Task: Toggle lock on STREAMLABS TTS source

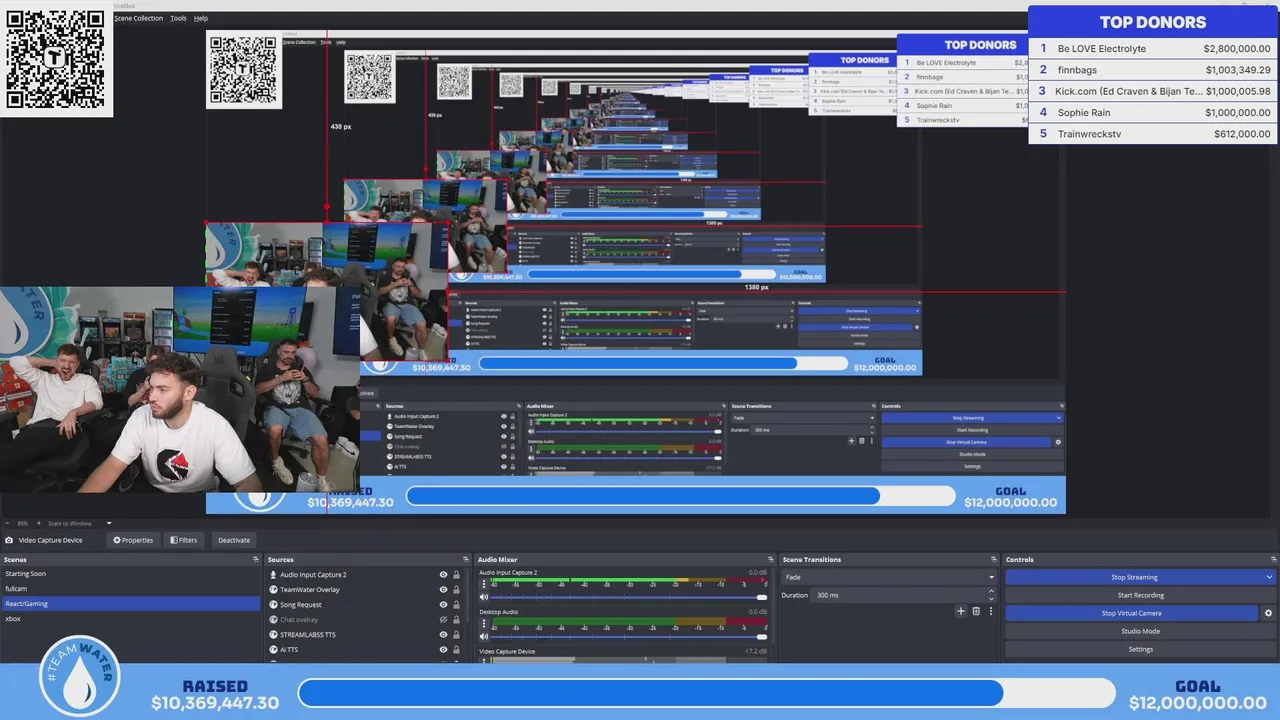Action: tap(457, 635)
